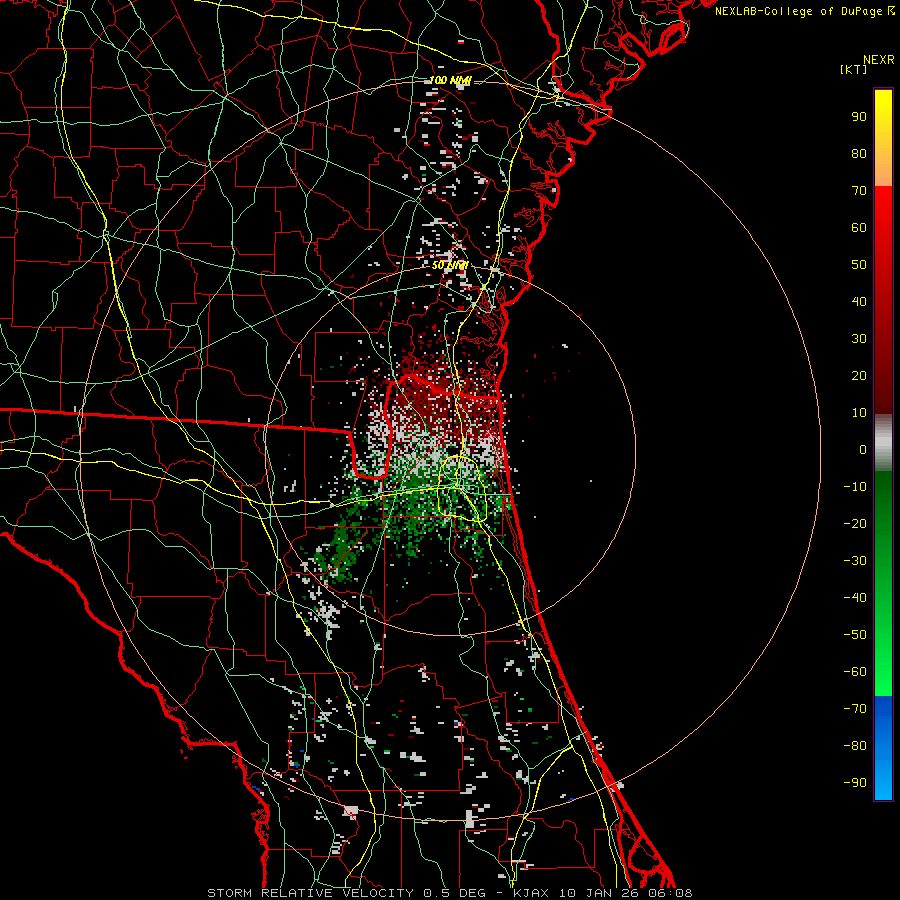The image size is (900, 900).
Task: Click the -10 scale label
Action: (855, 487)
